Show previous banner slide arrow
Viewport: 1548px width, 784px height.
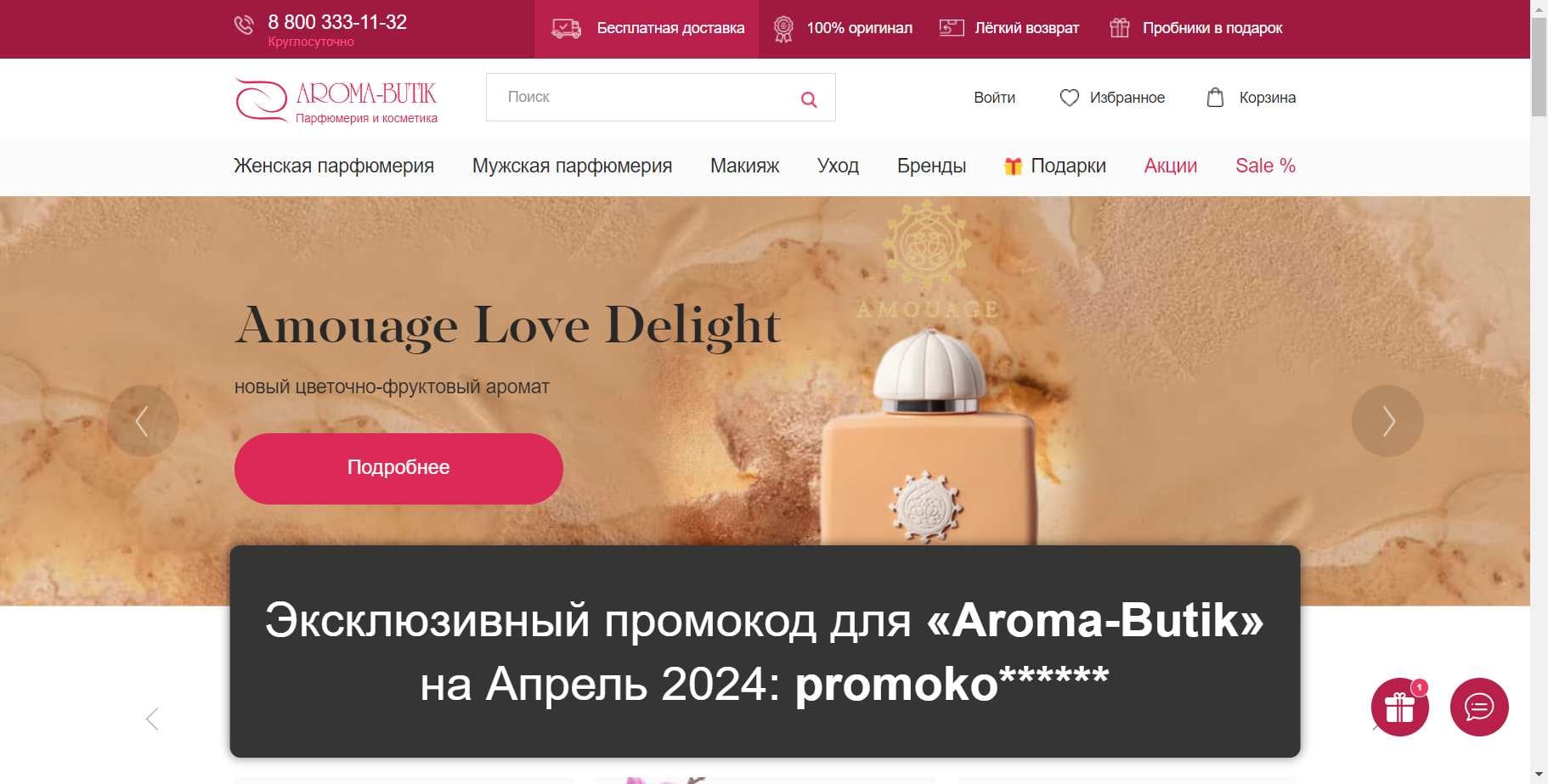tap(143, 420)
